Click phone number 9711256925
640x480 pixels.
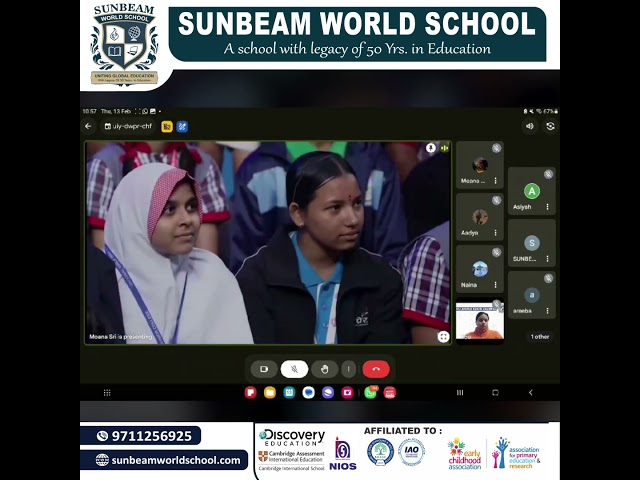coord(151,436)
